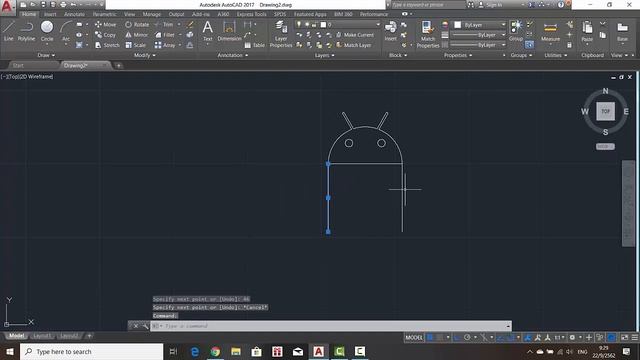Switch to the Start file tab

click(18, 65)
